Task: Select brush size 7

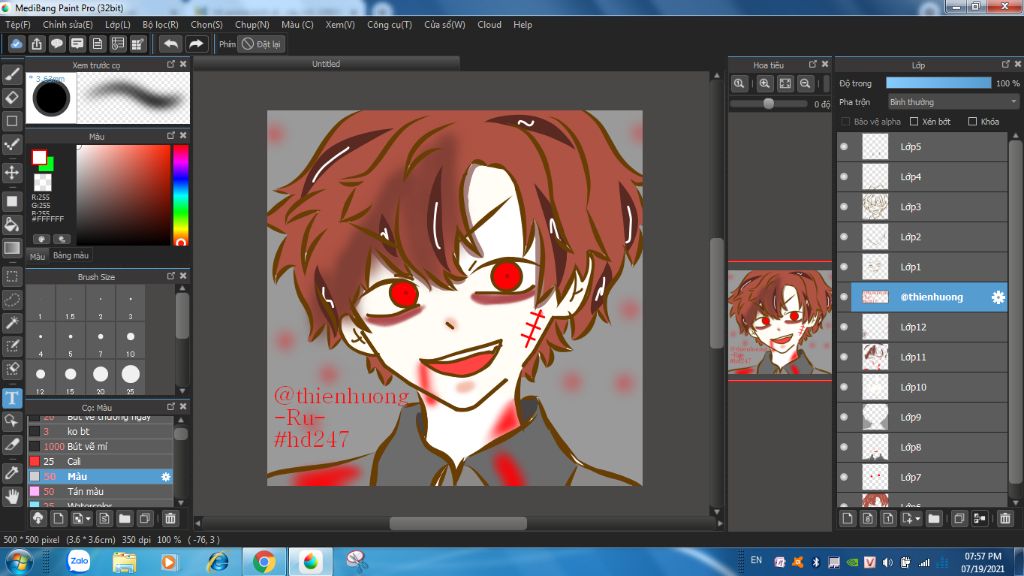Action: click(101, 342)
